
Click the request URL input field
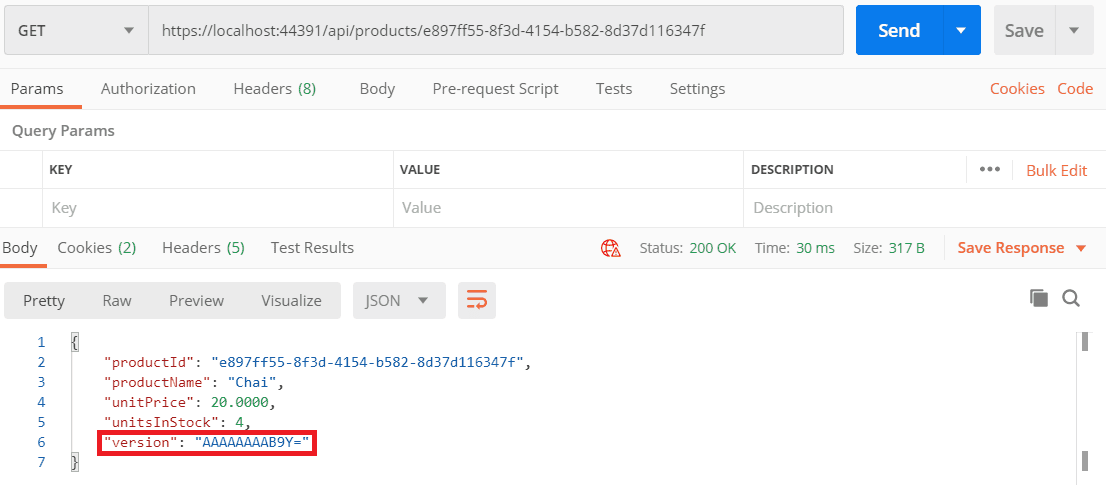click(495, 31)
